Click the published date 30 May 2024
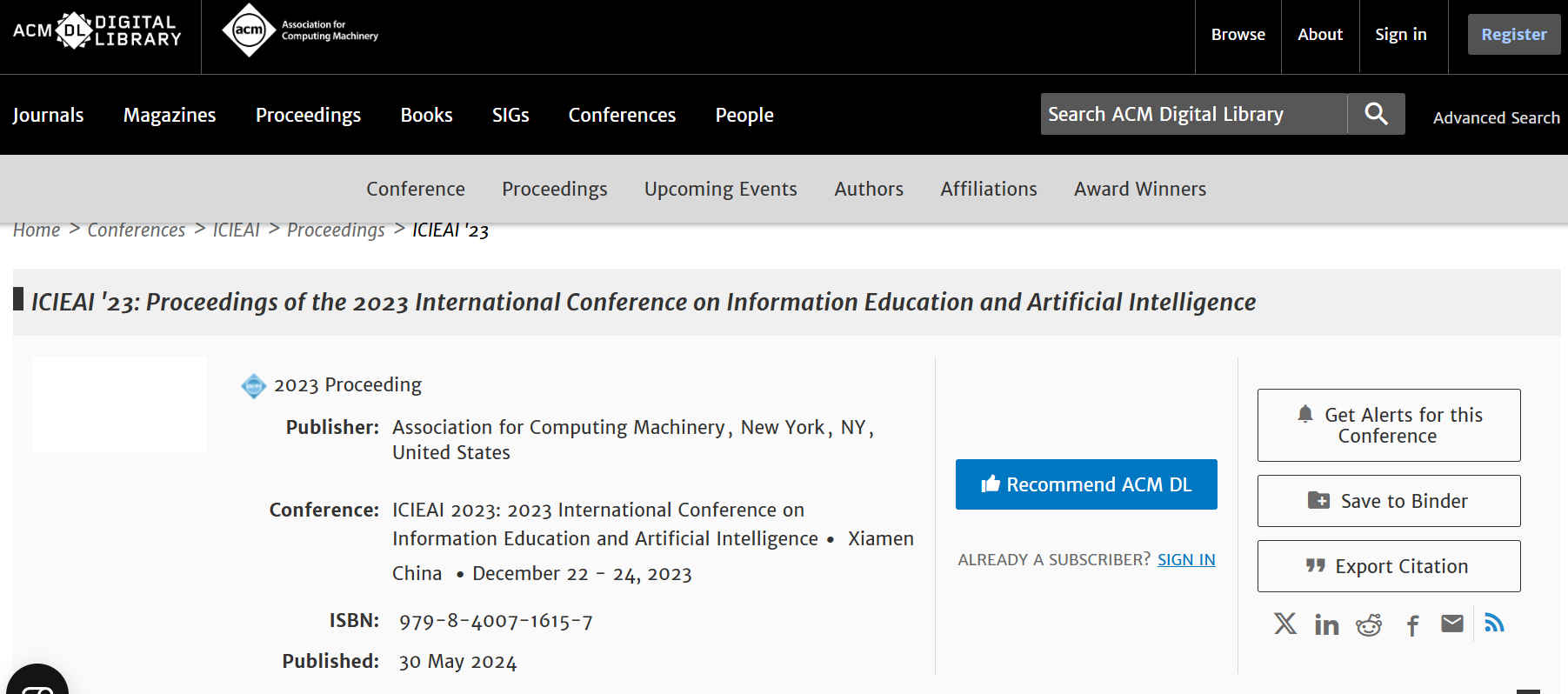1568x694 pixels. click(x=457, y=662)
